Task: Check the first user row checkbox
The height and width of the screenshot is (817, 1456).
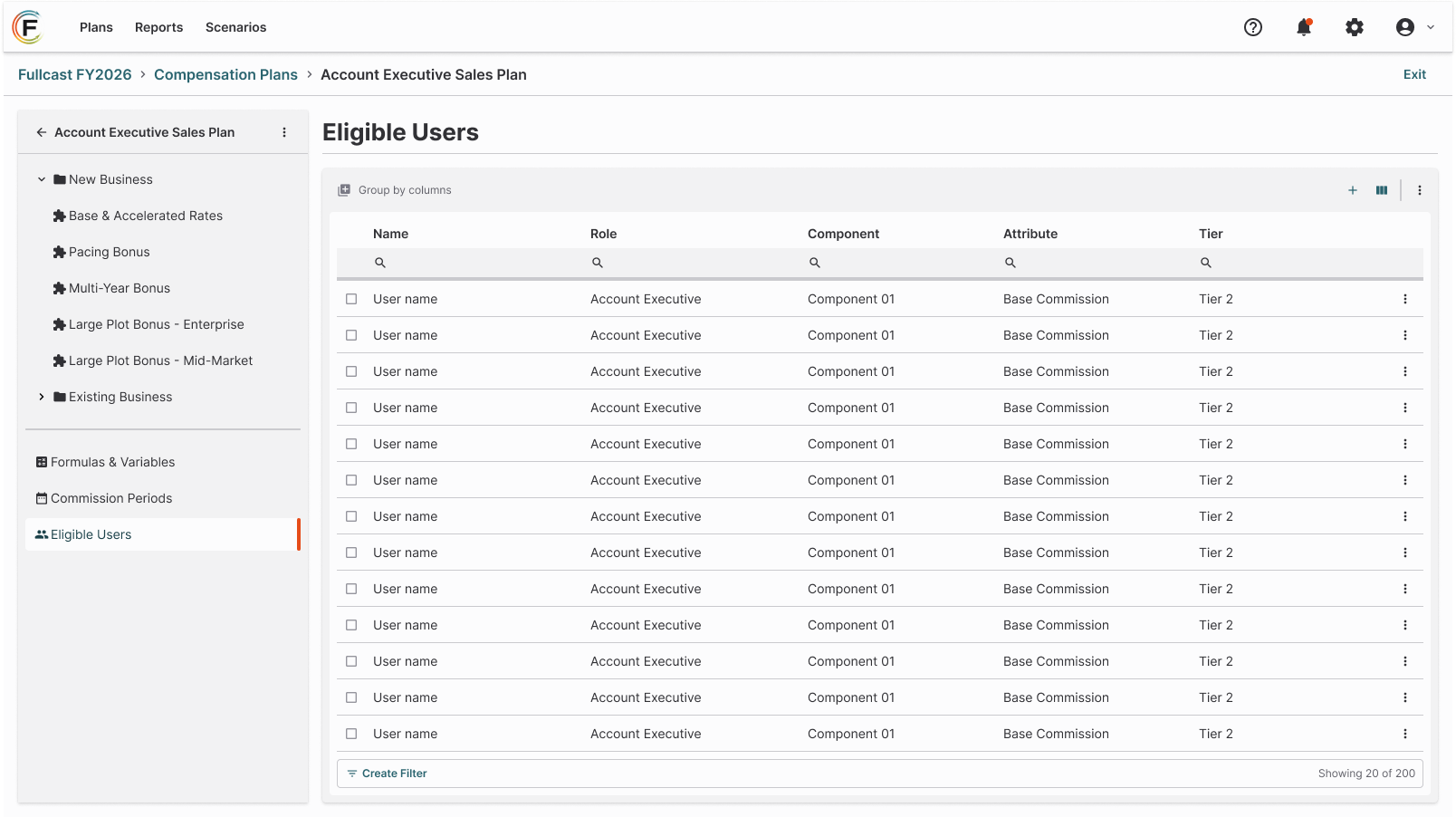Action: 351,299
